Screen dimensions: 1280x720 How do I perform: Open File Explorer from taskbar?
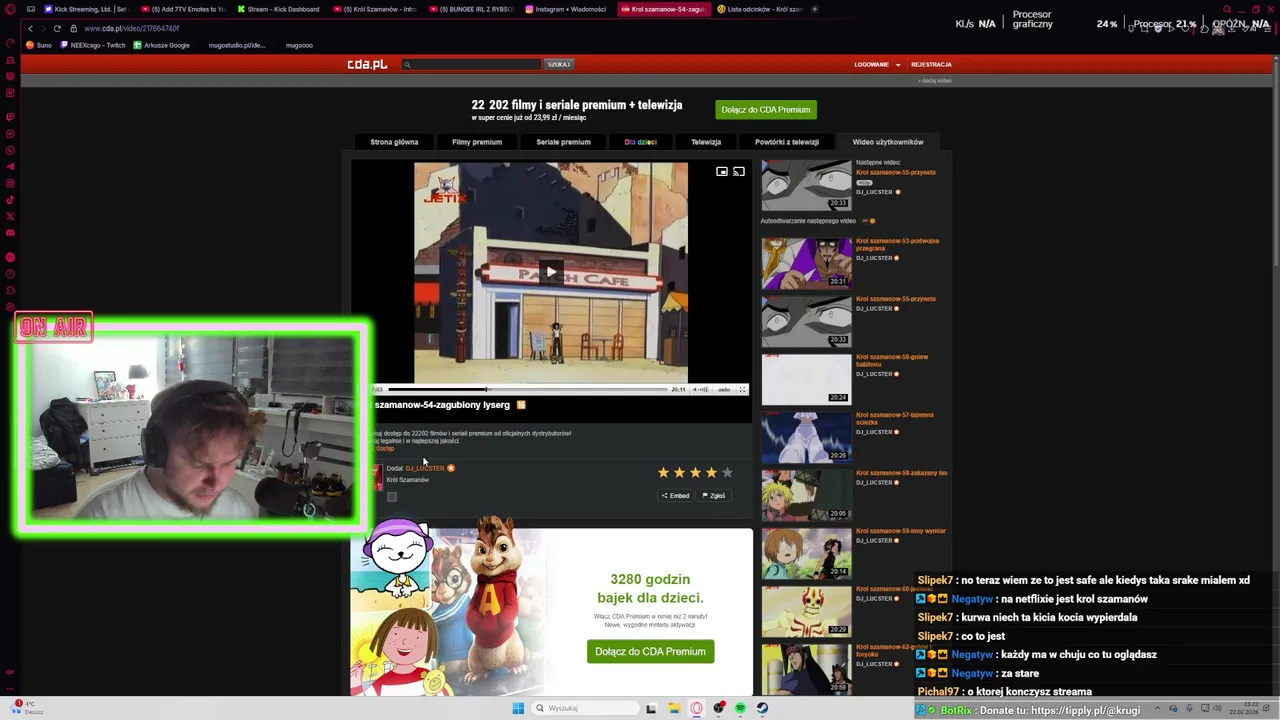[675, 708]
